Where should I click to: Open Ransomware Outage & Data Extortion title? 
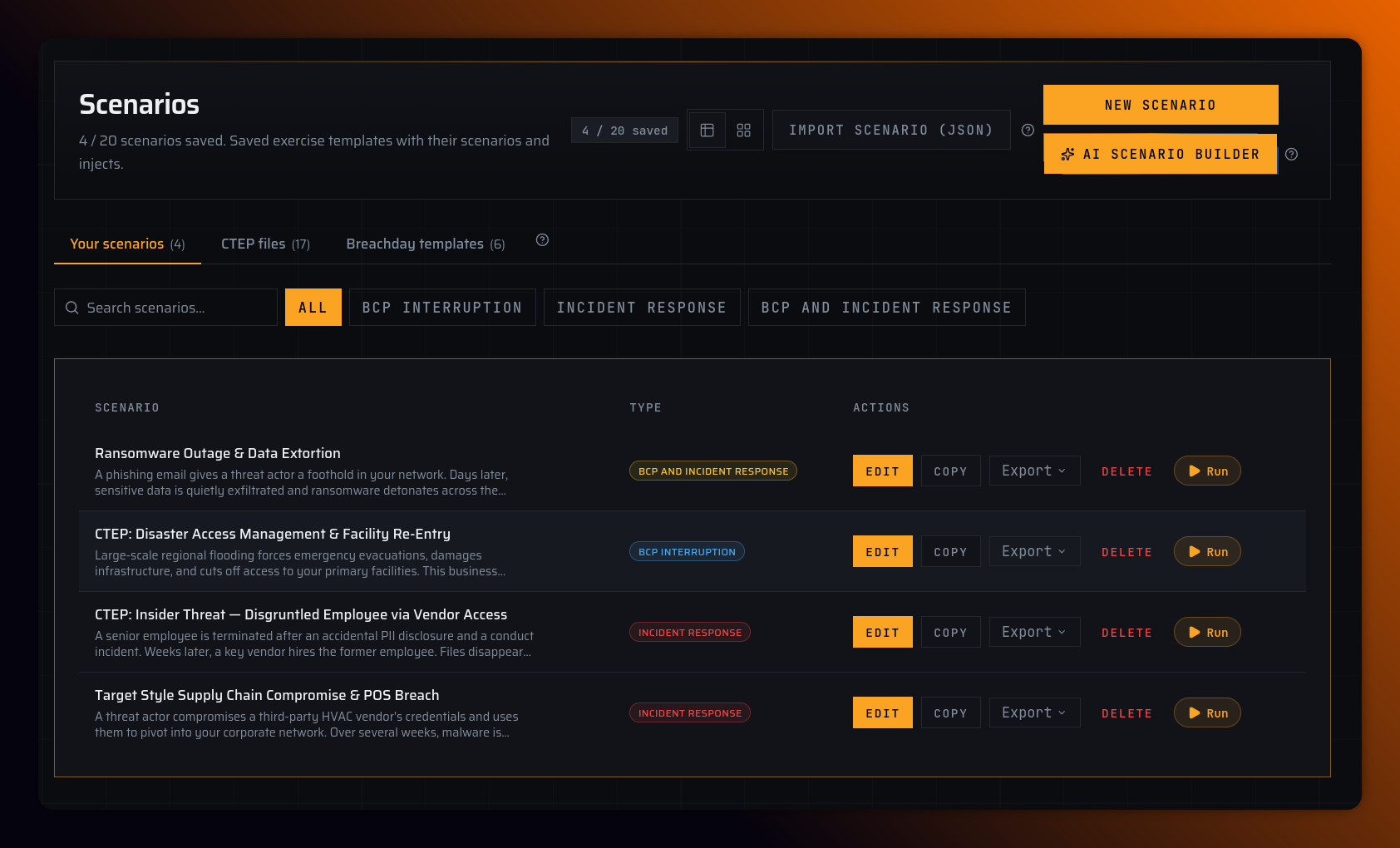218,453
